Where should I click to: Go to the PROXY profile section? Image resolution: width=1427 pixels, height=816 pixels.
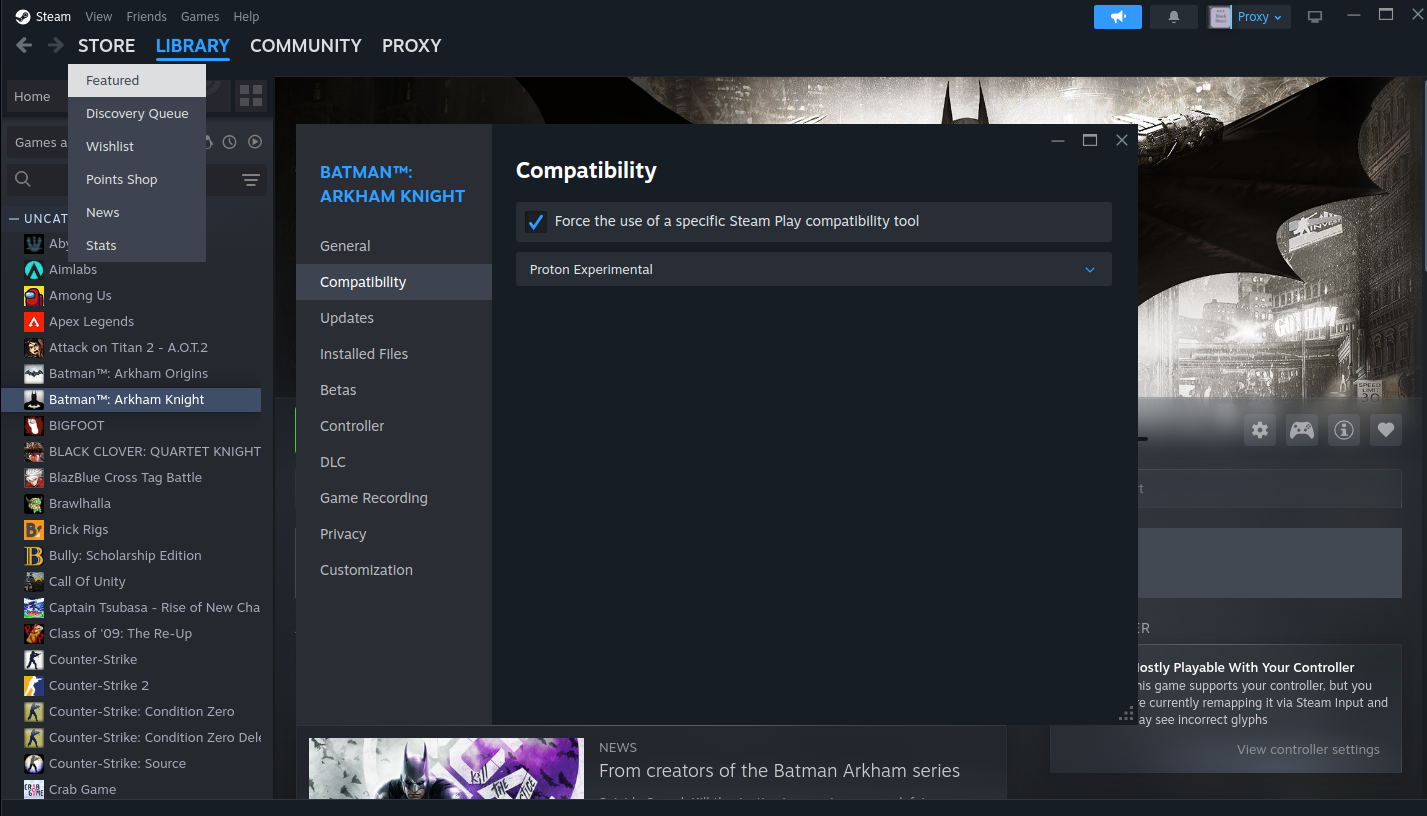coord(412,46)
